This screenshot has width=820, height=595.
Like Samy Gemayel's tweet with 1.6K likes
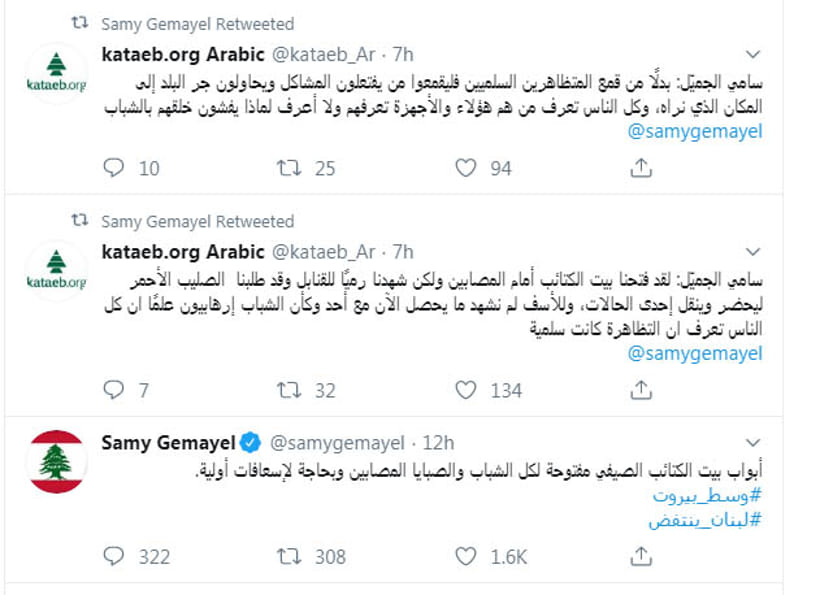(x=465, y=556)
